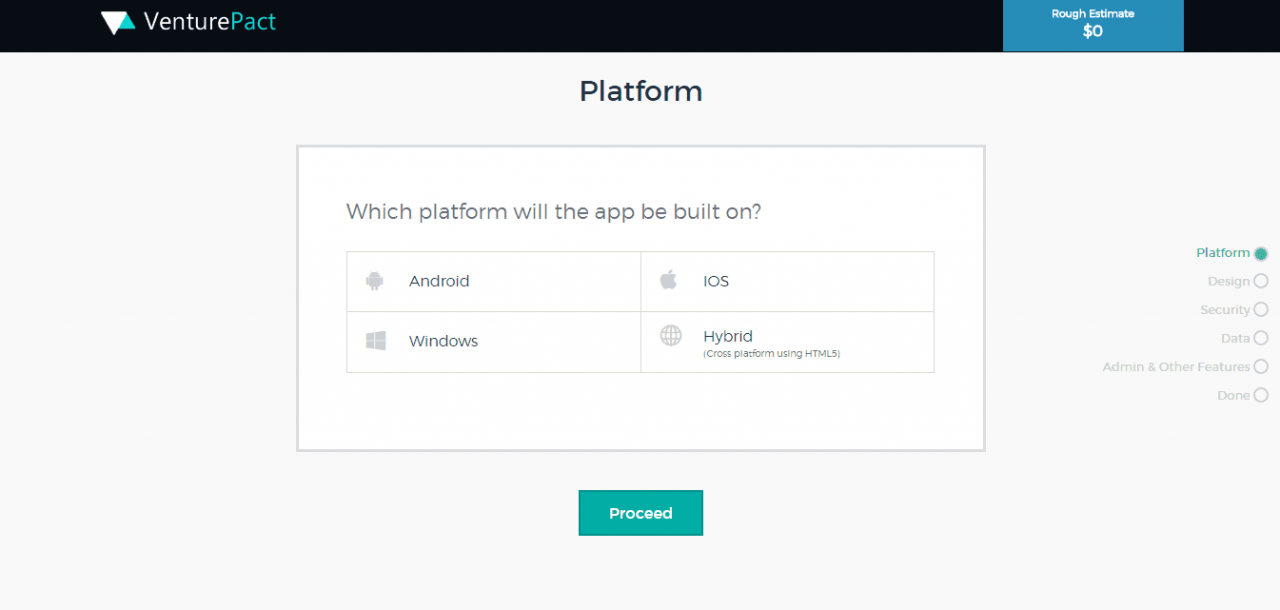Select the Security step circle
The width and height of the screenshot is (1280, 610).
tap(1261, 310)
